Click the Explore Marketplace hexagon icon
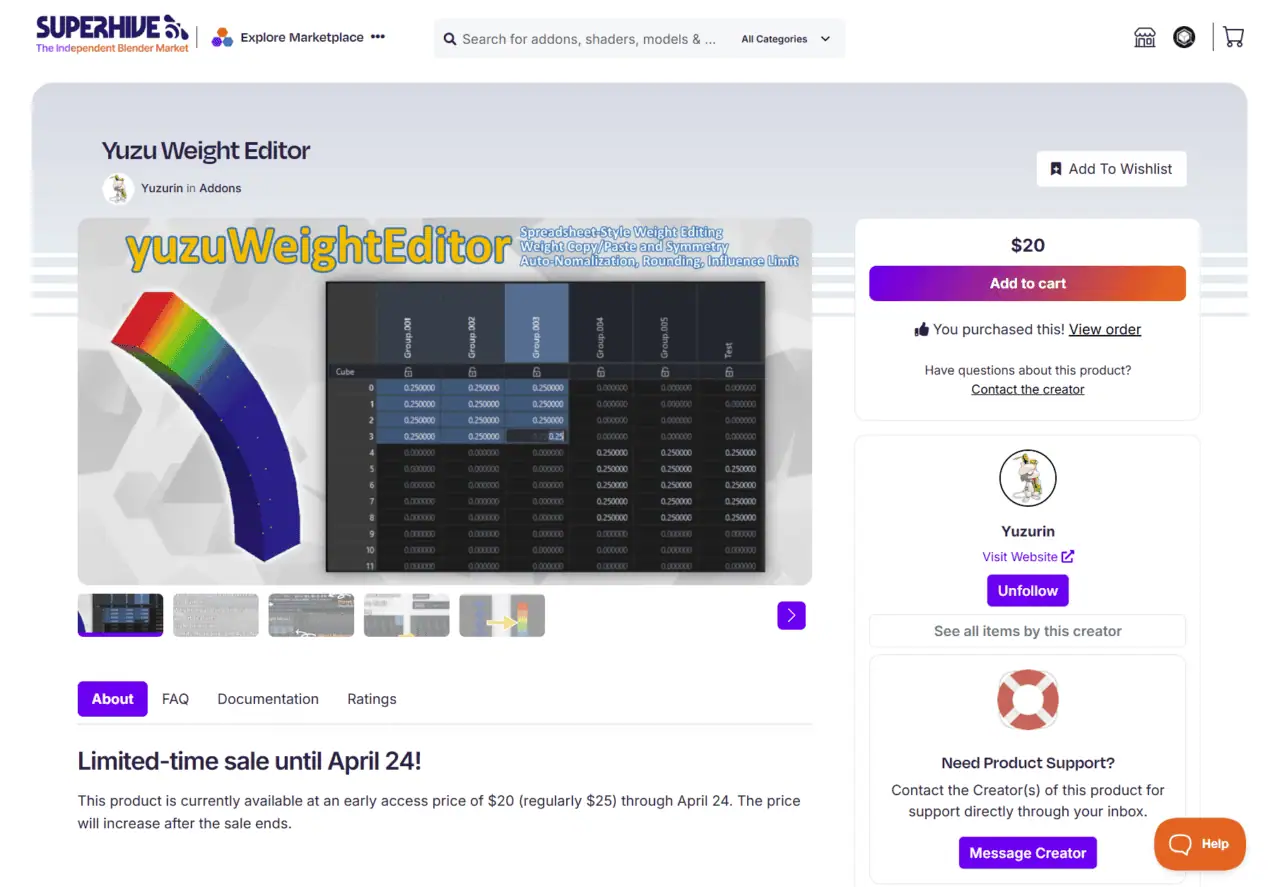This screenshot has height=887, width=1280. tap(222, 38)
